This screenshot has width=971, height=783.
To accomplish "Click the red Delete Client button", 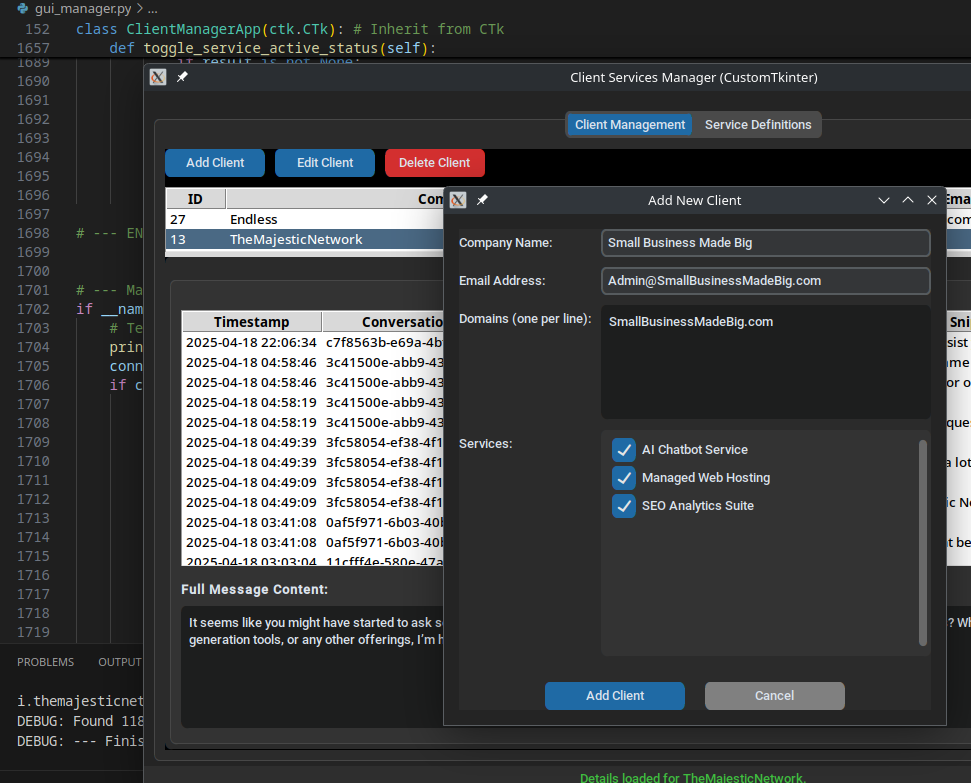I will (x=435, y=162).
